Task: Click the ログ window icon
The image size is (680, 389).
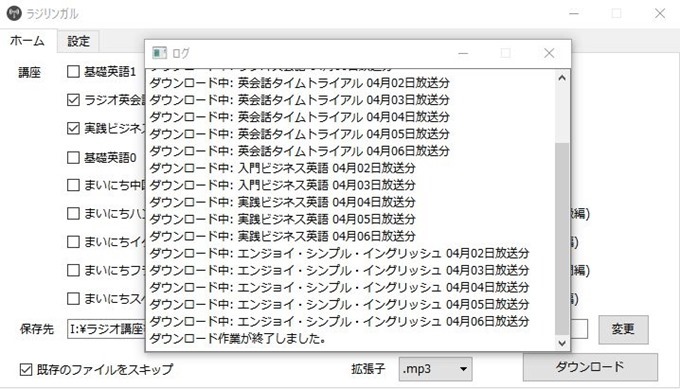Action: [159, 53]
